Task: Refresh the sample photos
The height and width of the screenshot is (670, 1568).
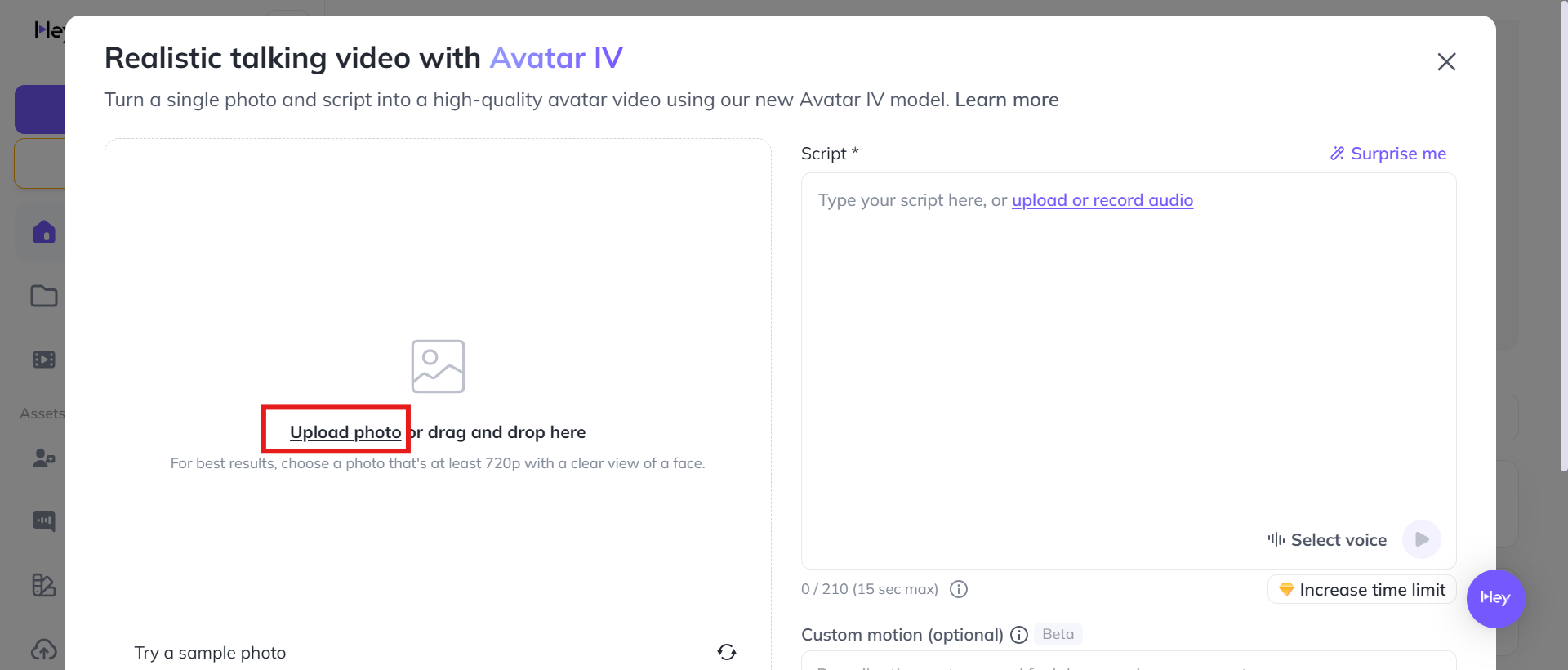Action: 727,652
